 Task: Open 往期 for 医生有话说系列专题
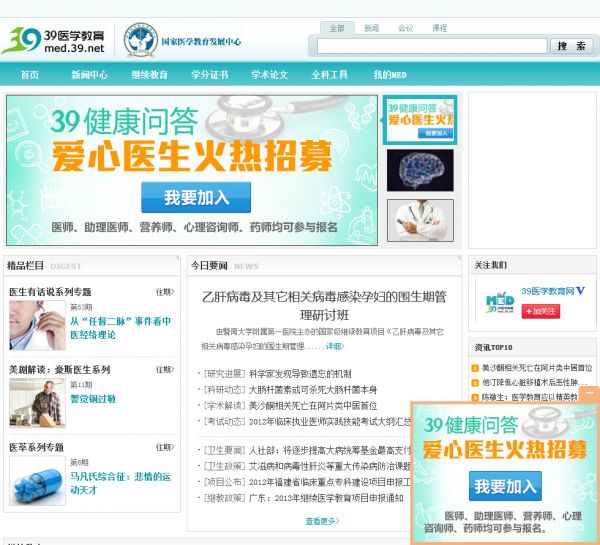click(x=165, y=292)
